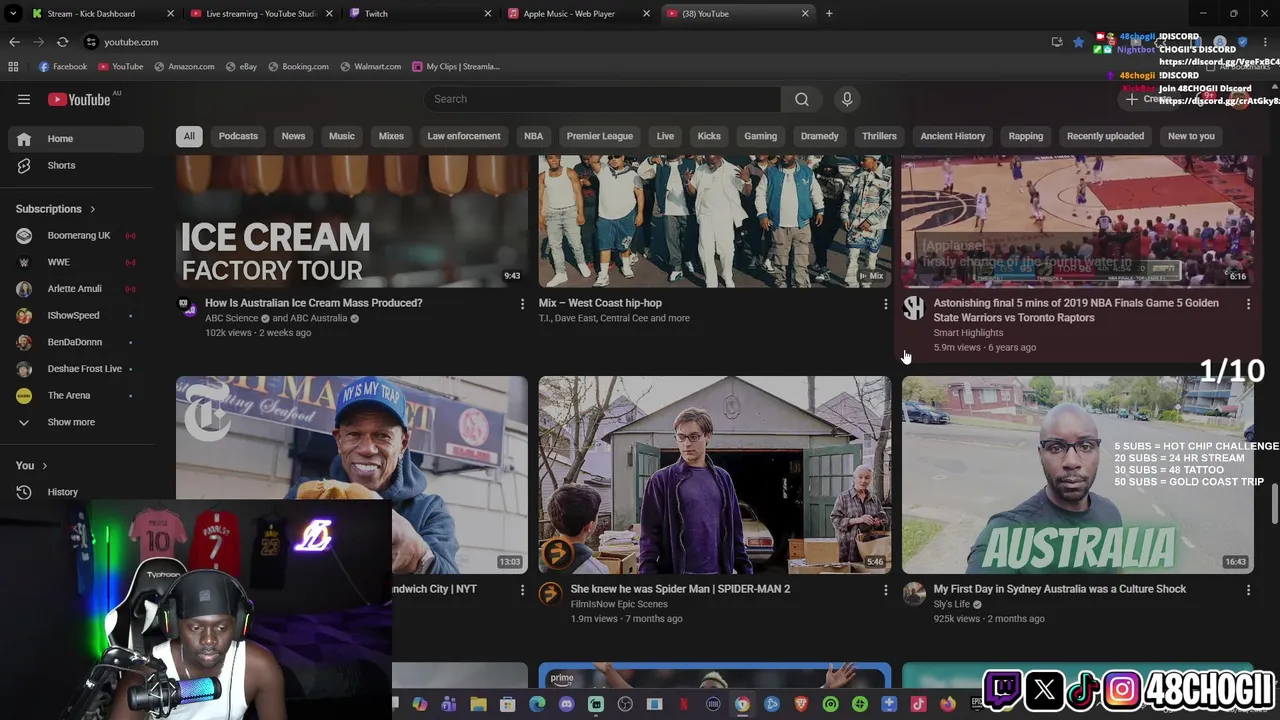The image size is (1280, 720).
Task: Open Firefox from the taskbar
Action: click(x=948, y=705)
